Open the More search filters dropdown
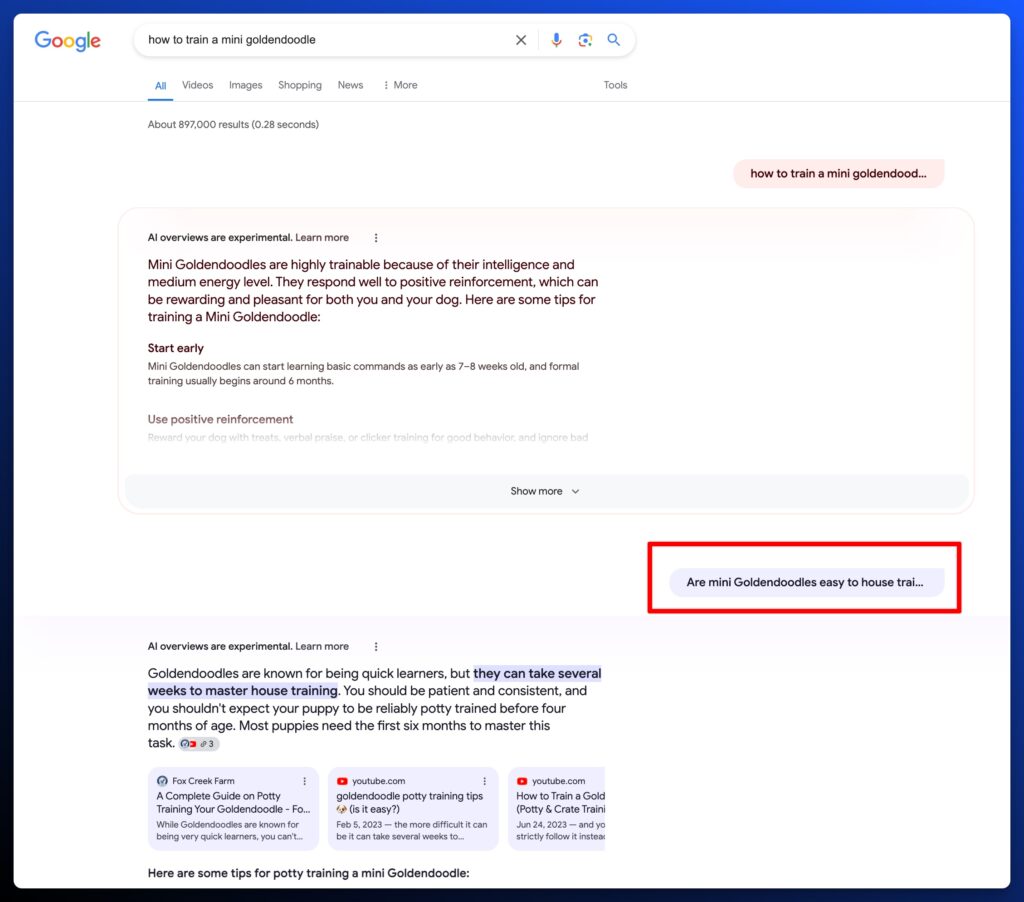Image resolution: width=1024 pixels, height=902 pixels. coord(400,85)
